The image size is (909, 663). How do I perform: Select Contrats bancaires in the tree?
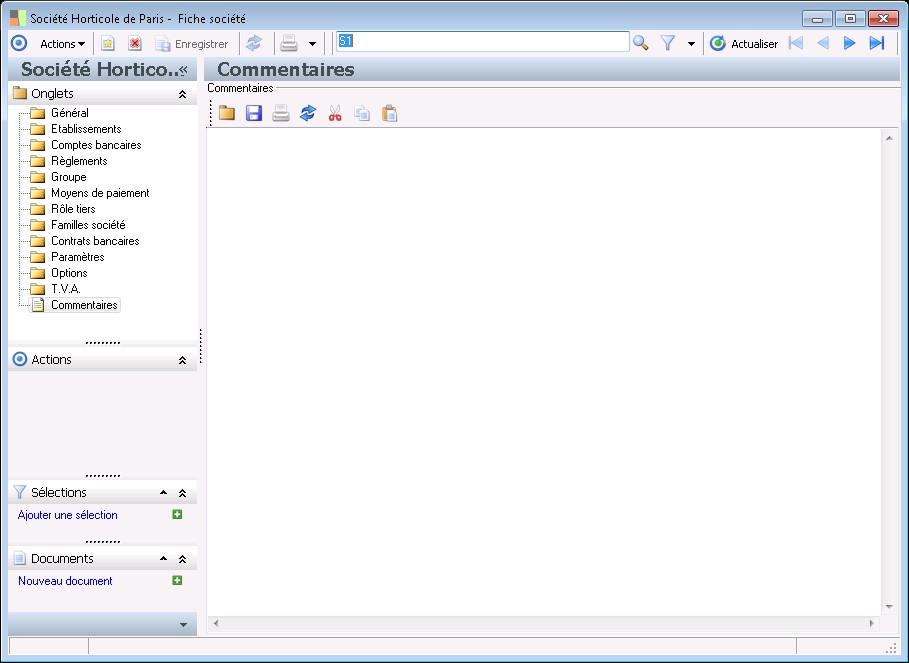tap(95, 241)
